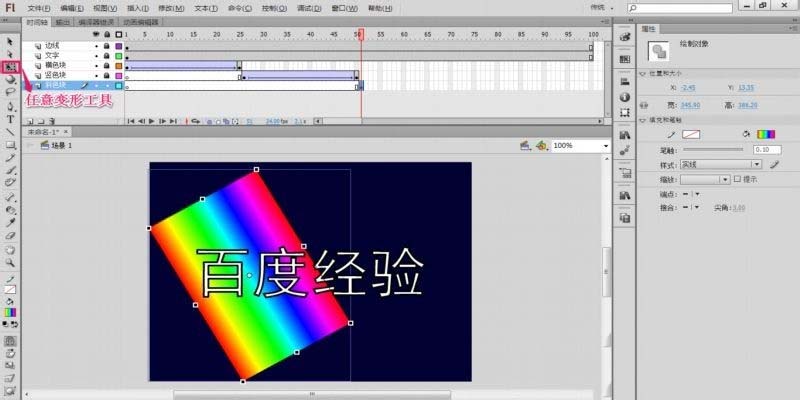Select the Free Transform tool
The width and height of the screenshot is (800, 400).
[10, 67]
